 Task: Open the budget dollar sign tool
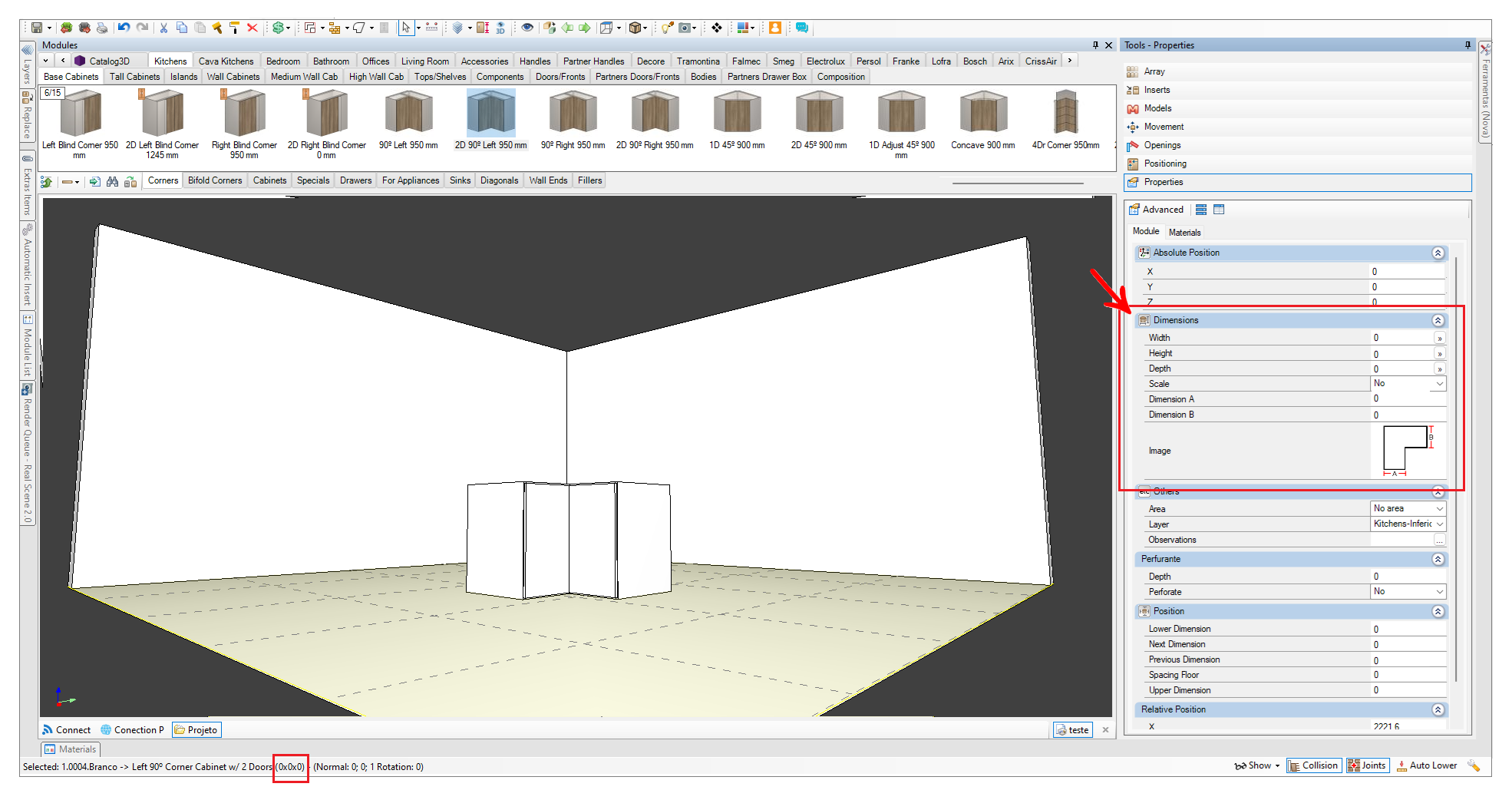pyautogui.click(x=278, y=28)
